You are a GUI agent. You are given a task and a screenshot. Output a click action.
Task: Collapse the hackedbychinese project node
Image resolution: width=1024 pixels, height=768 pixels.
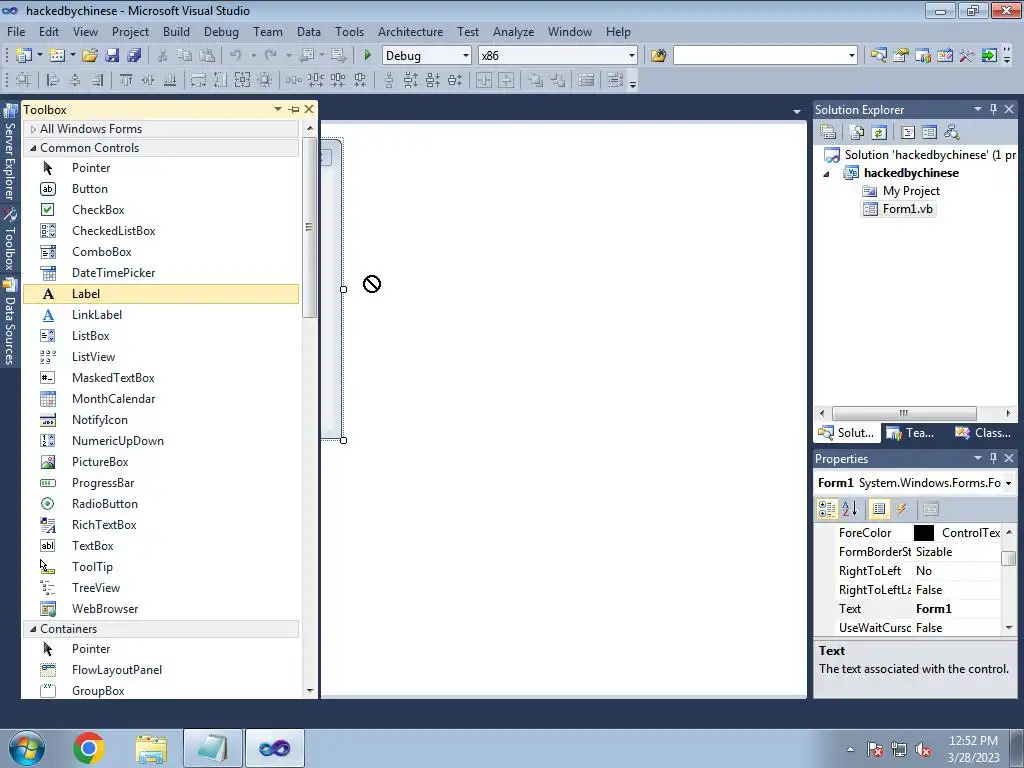tap(826, 174)
